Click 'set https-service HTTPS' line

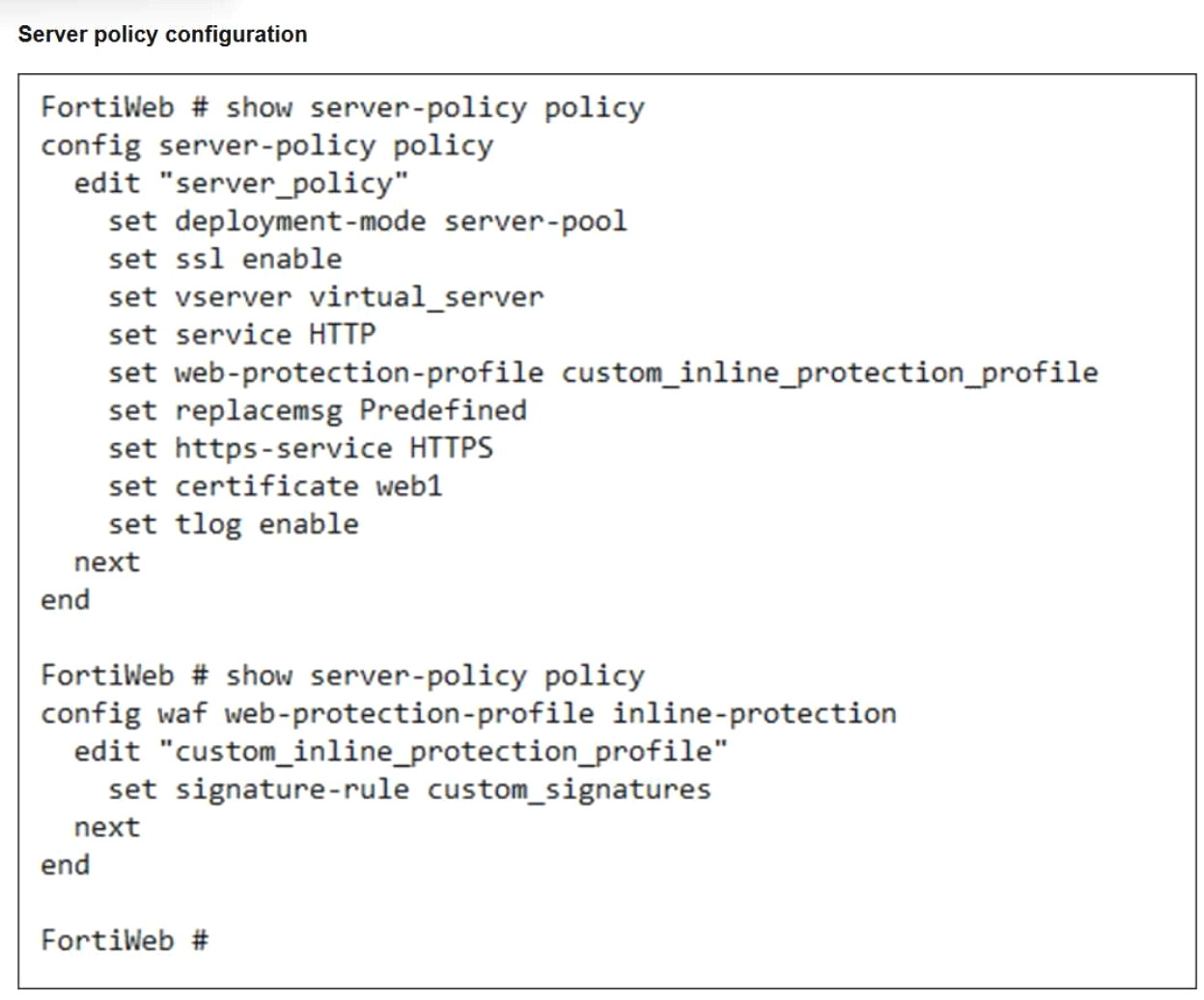click(300, 448)
